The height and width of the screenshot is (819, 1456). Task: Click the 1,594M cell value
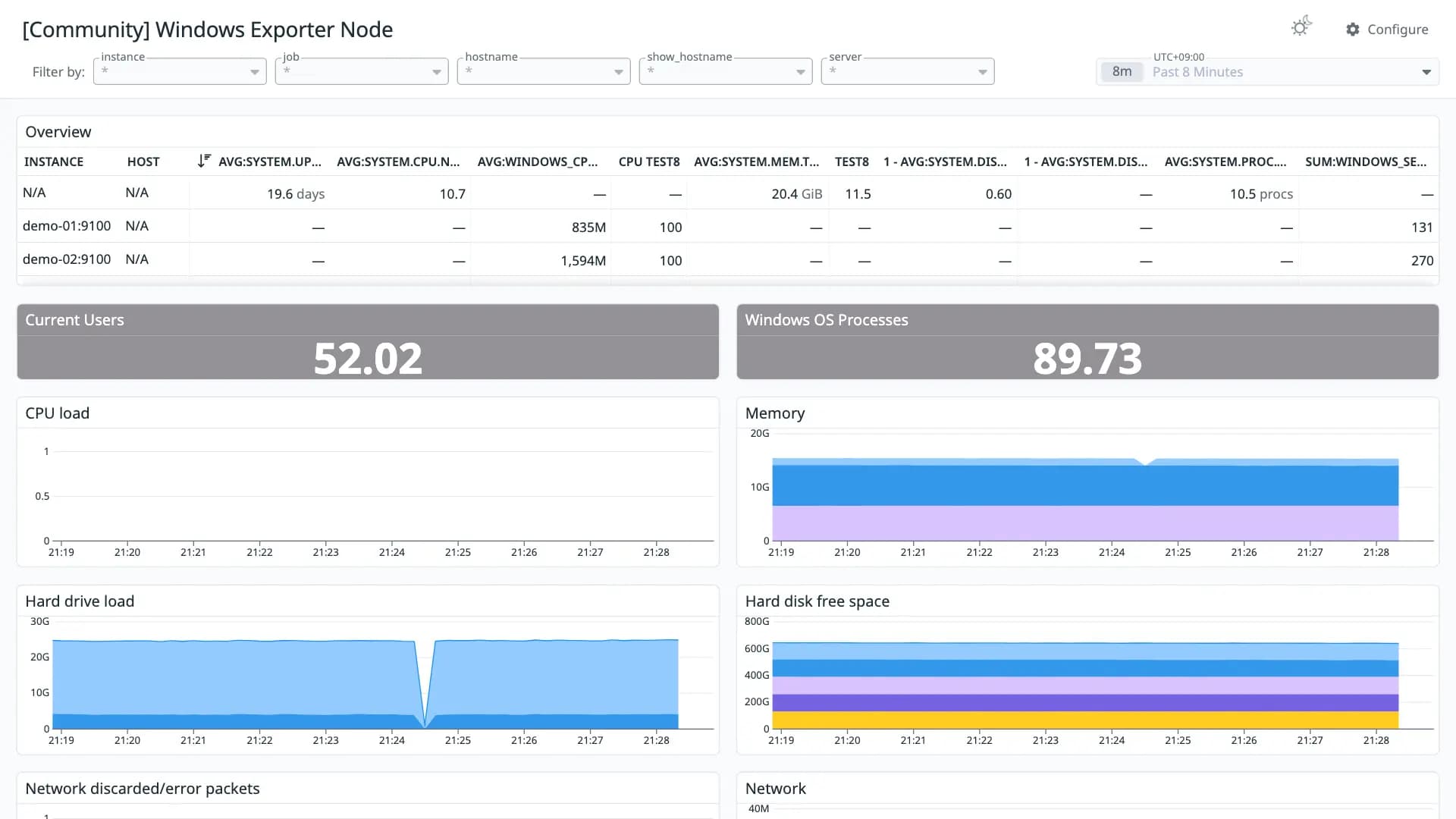[x=583, y=261]
